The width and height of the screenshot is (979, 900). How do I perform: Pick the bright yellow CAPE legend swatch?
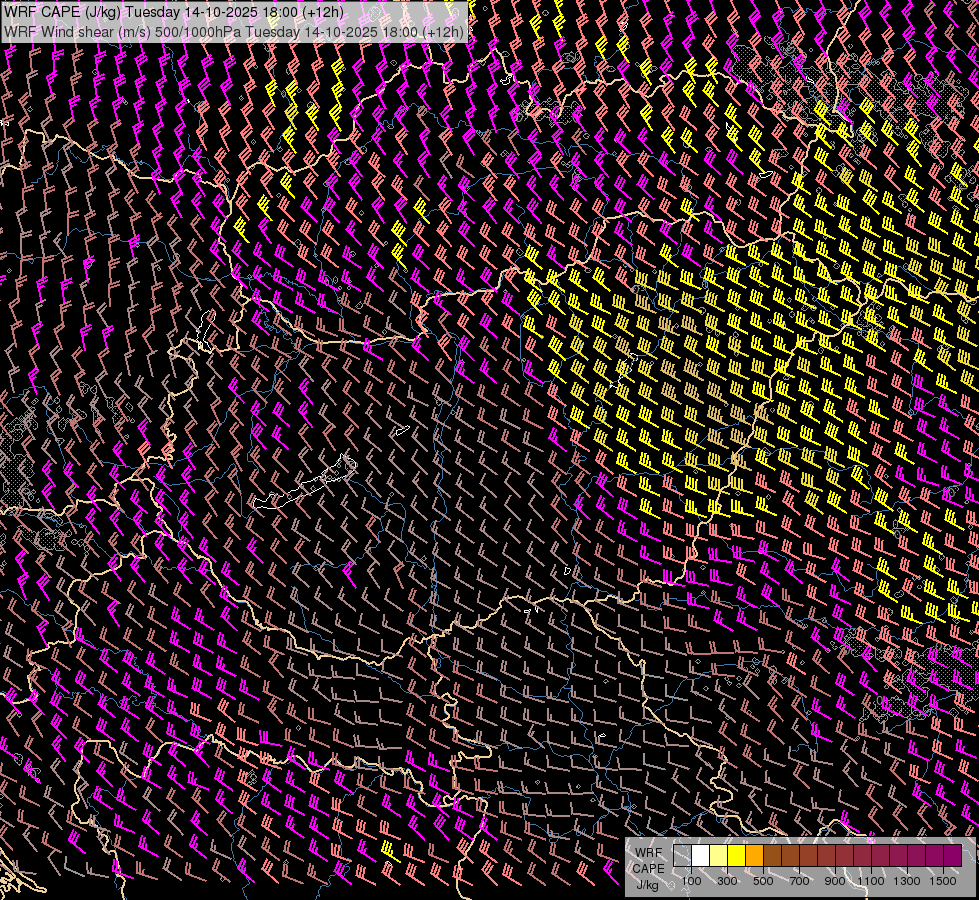736,856
